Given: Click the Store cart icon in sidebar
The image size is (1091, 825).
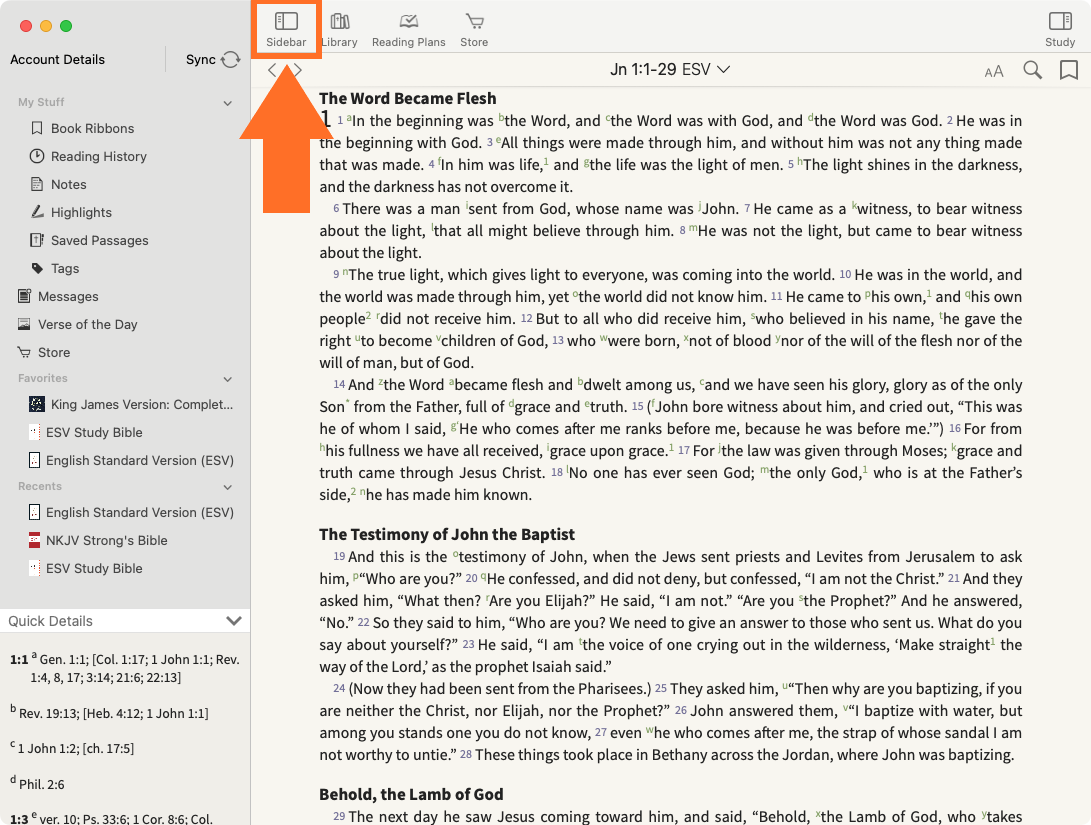Looking at the screenshot, I should coord(24,352).
